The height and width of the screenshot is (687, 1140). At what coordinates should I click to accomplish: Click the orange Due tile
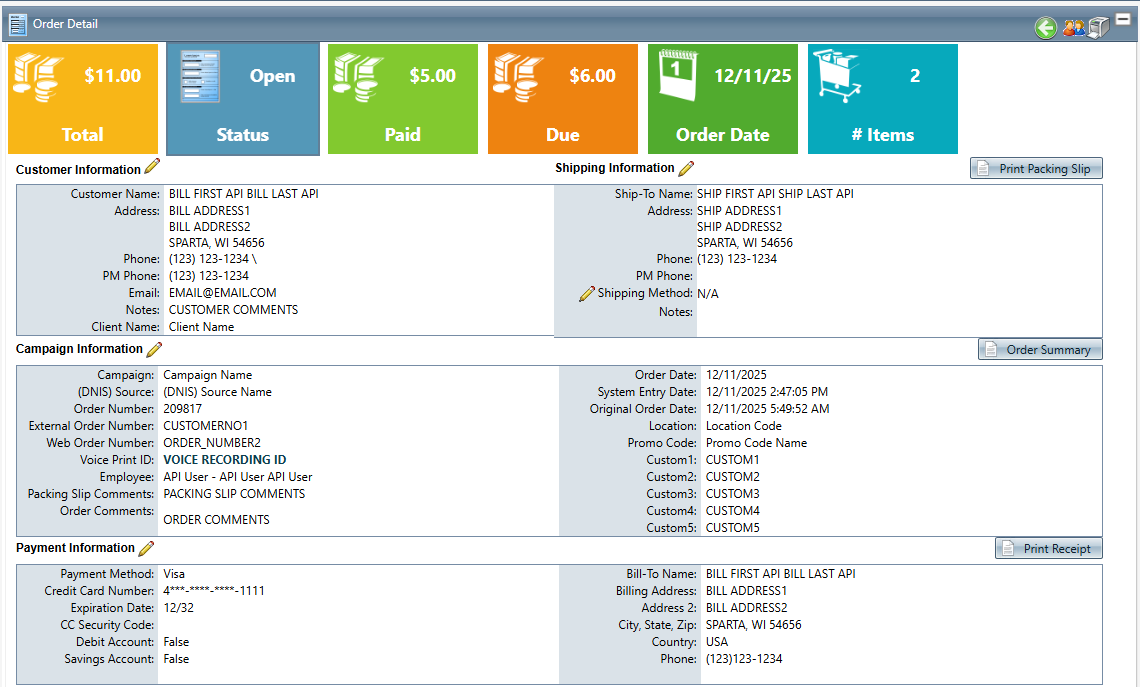click(563, 99)
